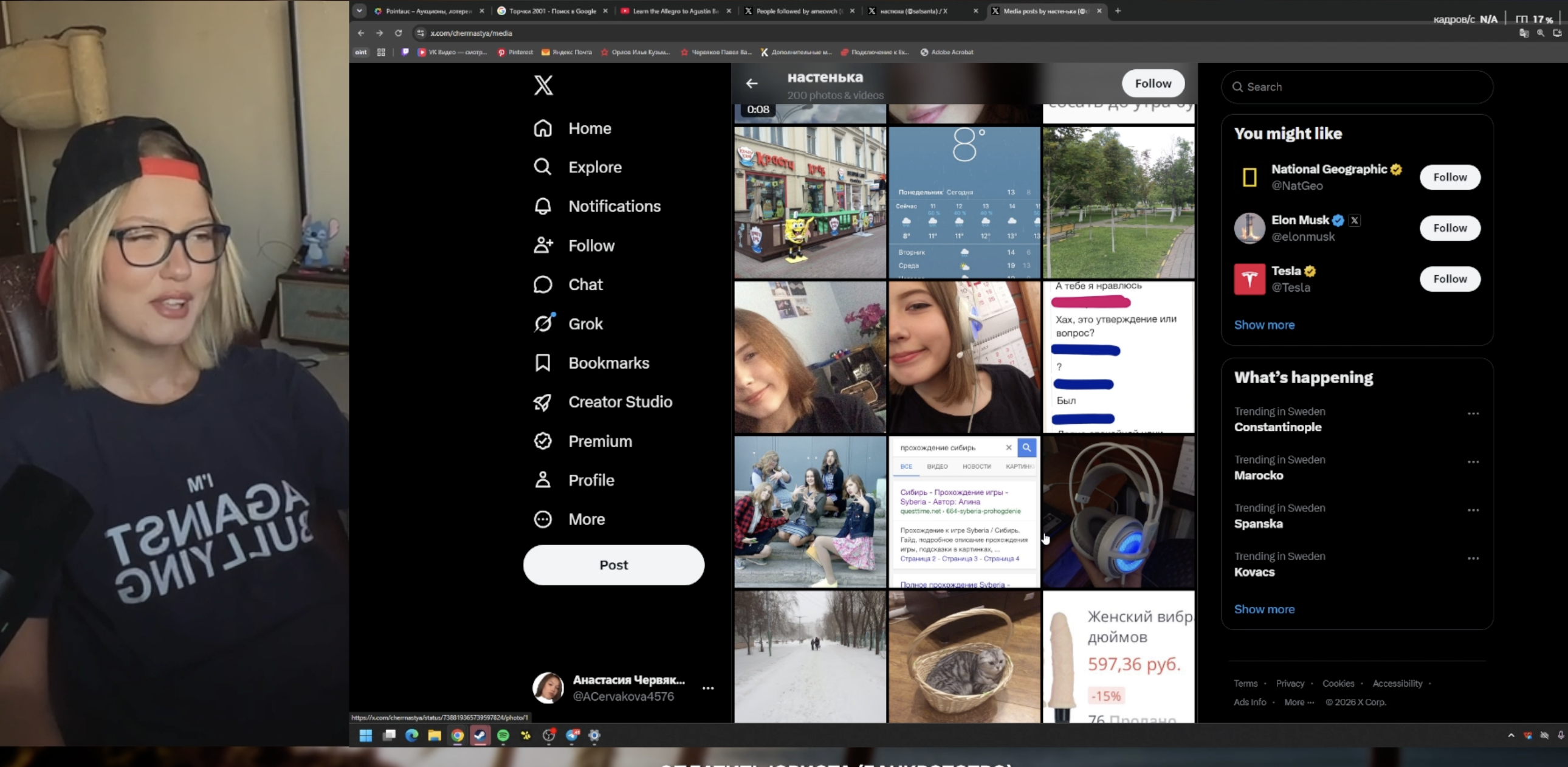1568x767 pixels.
Task: Switch to the Pointauc browser tab
Action: pos(428,11)
